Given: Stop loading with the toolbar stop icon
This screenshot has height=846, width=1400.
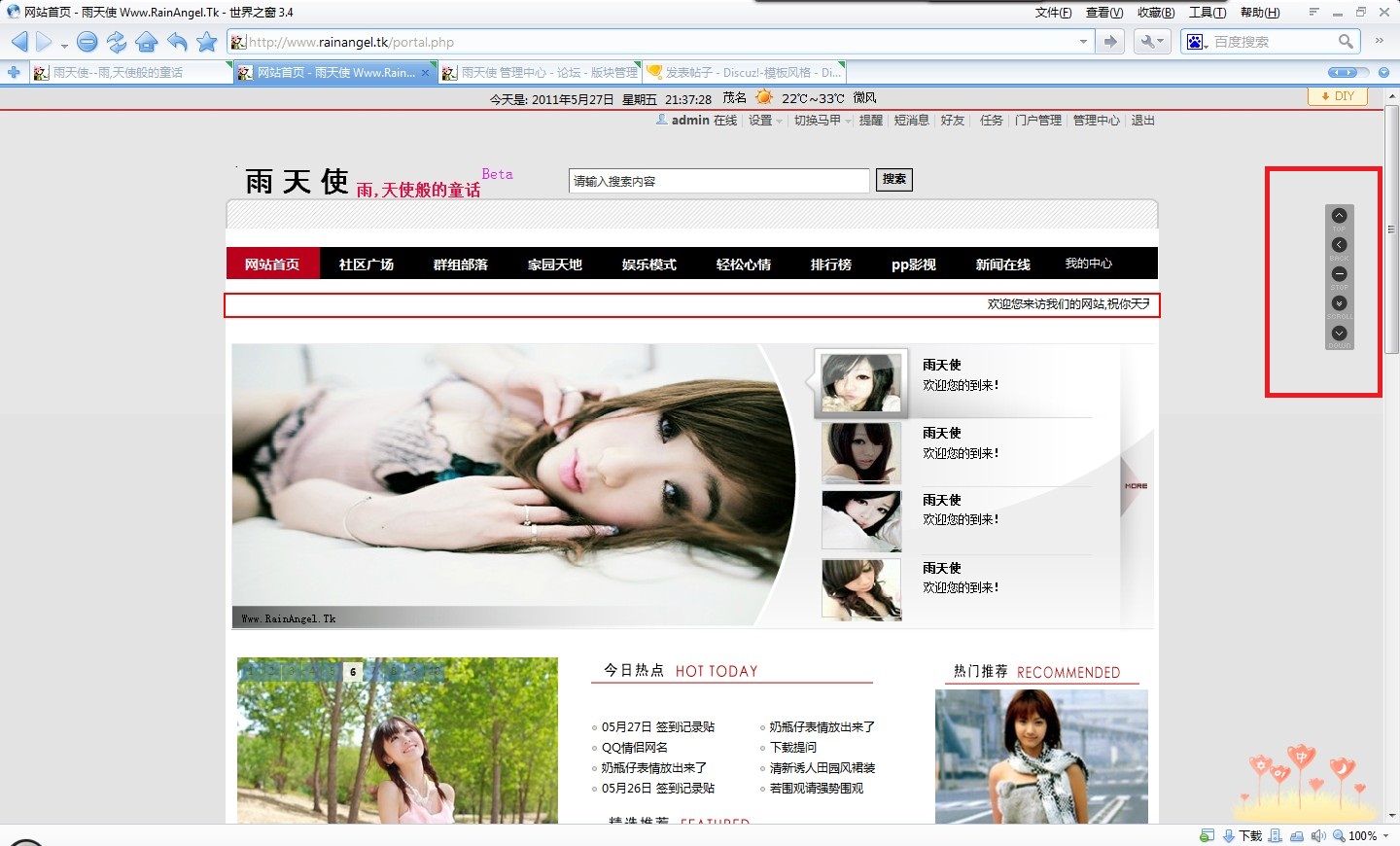Looking at the screenshot, I should pos(87,42).
